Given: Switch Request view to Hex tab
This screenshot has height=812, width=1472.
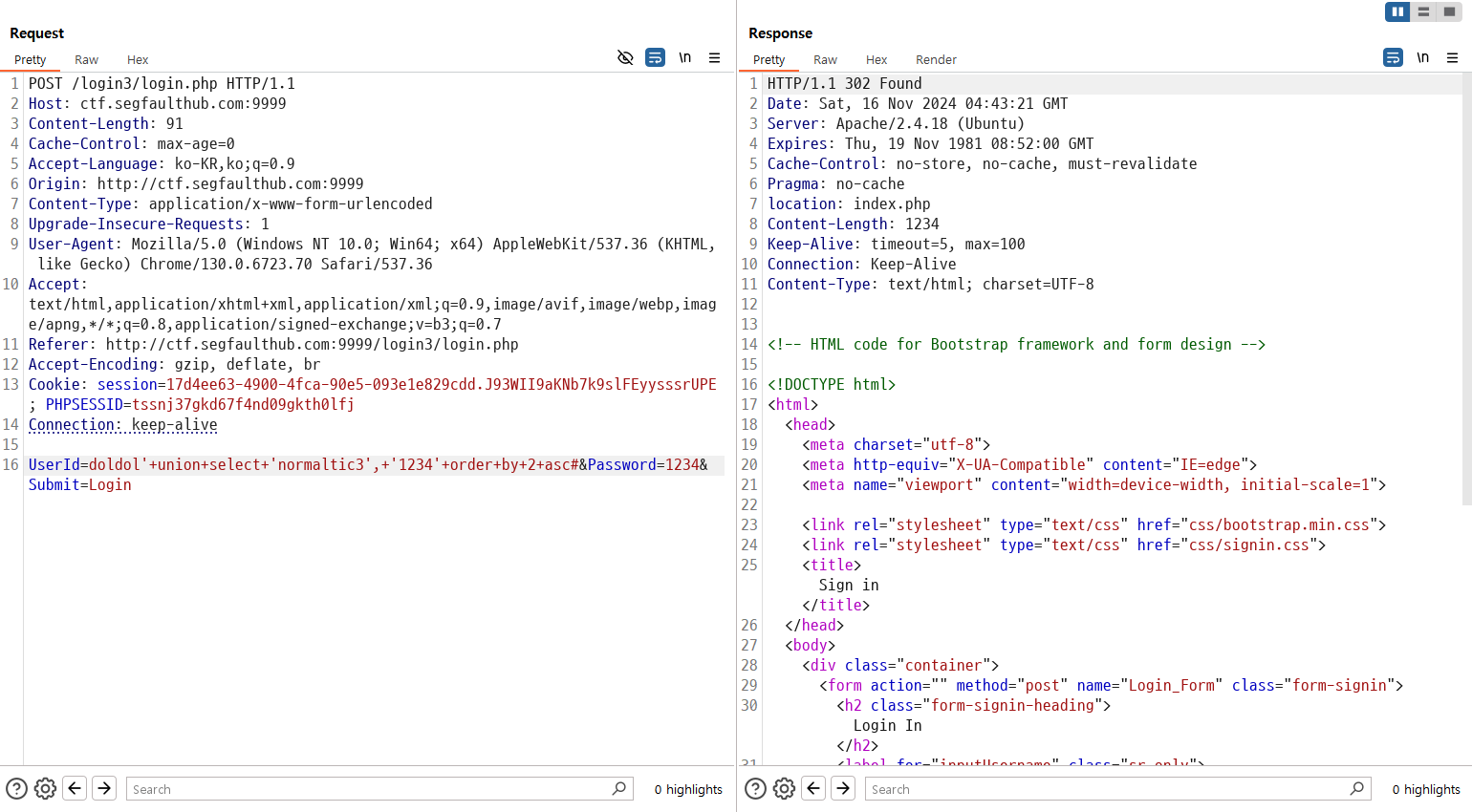Looking at the screenshot, I should click(138, 59).
